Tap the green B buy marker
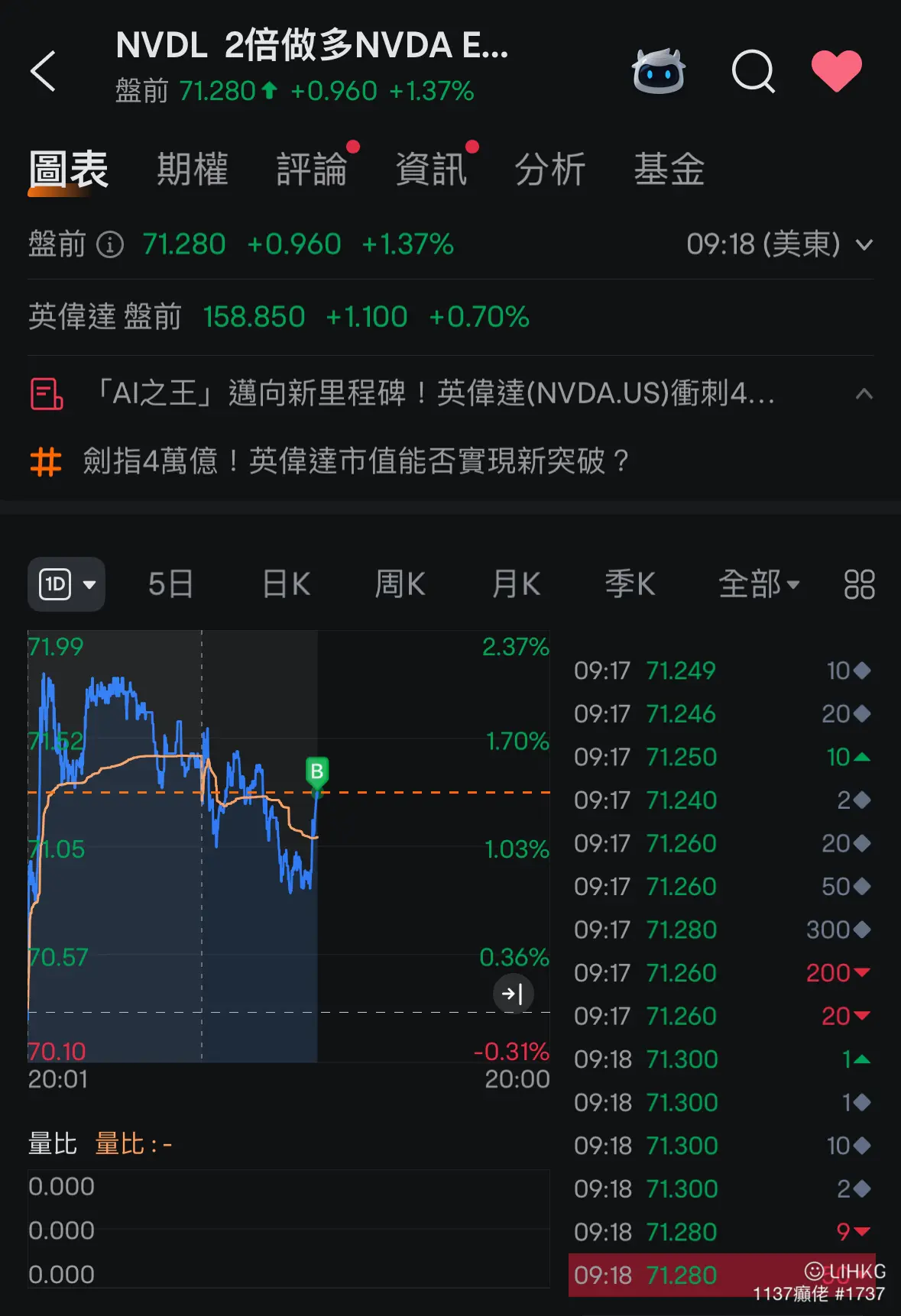 tap(316, 772)
